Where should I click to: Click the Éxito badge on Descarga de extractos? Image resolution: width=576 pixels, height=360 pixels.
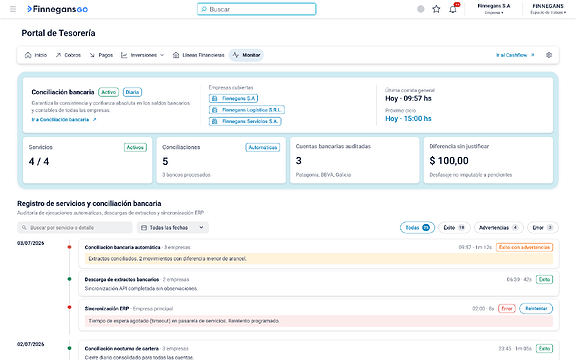tap(544, 280)
